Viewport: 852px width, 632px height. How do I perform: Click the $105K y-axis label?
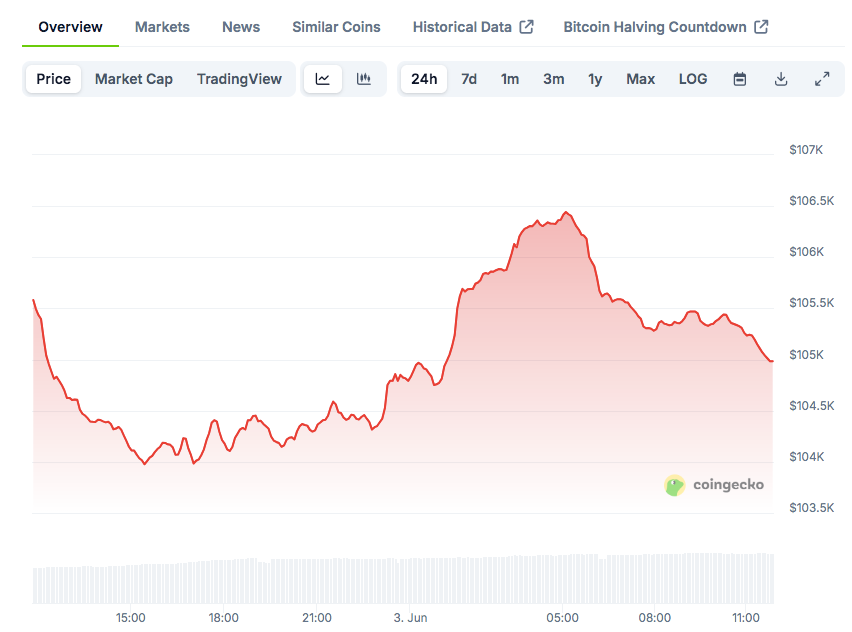[806, 355]
